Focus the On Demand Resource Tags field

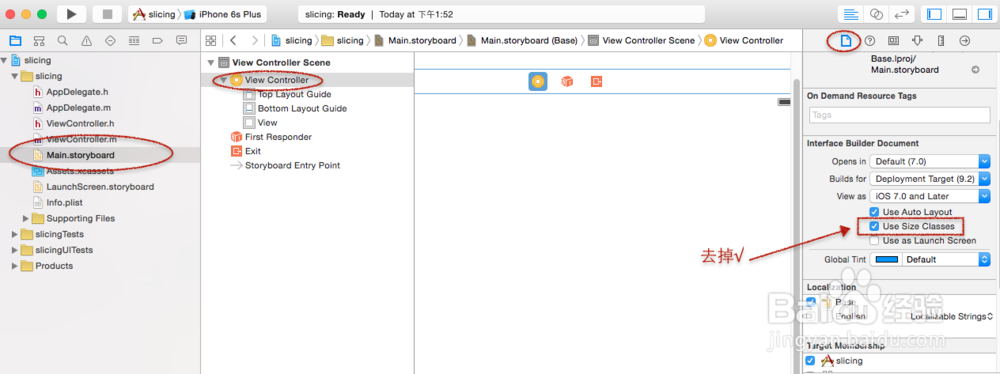point(899,115)
